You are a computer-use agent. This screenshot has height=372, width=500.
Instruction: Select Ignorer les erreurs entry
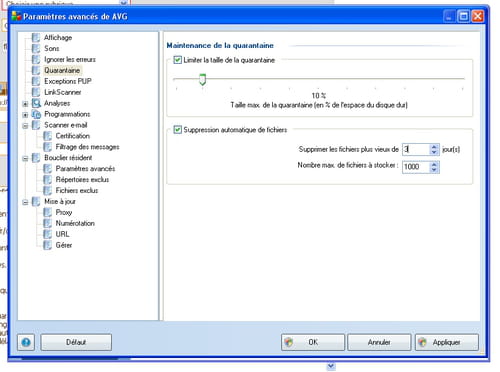tap(70, 60)
